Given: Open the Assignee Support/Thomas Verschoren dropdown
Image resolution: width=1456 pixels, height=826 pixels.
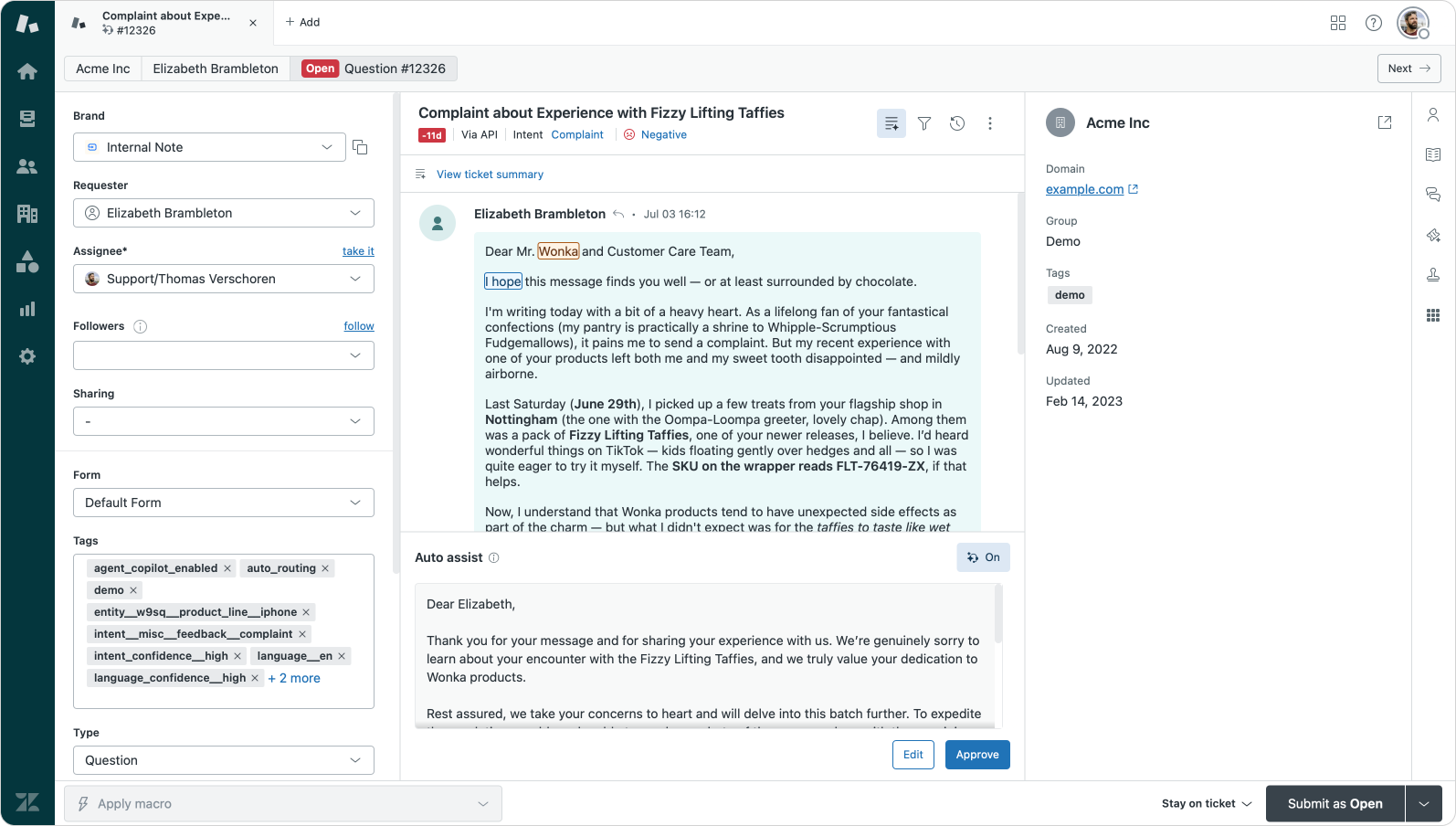Looking at the screenshot, I should click(224, 279).
